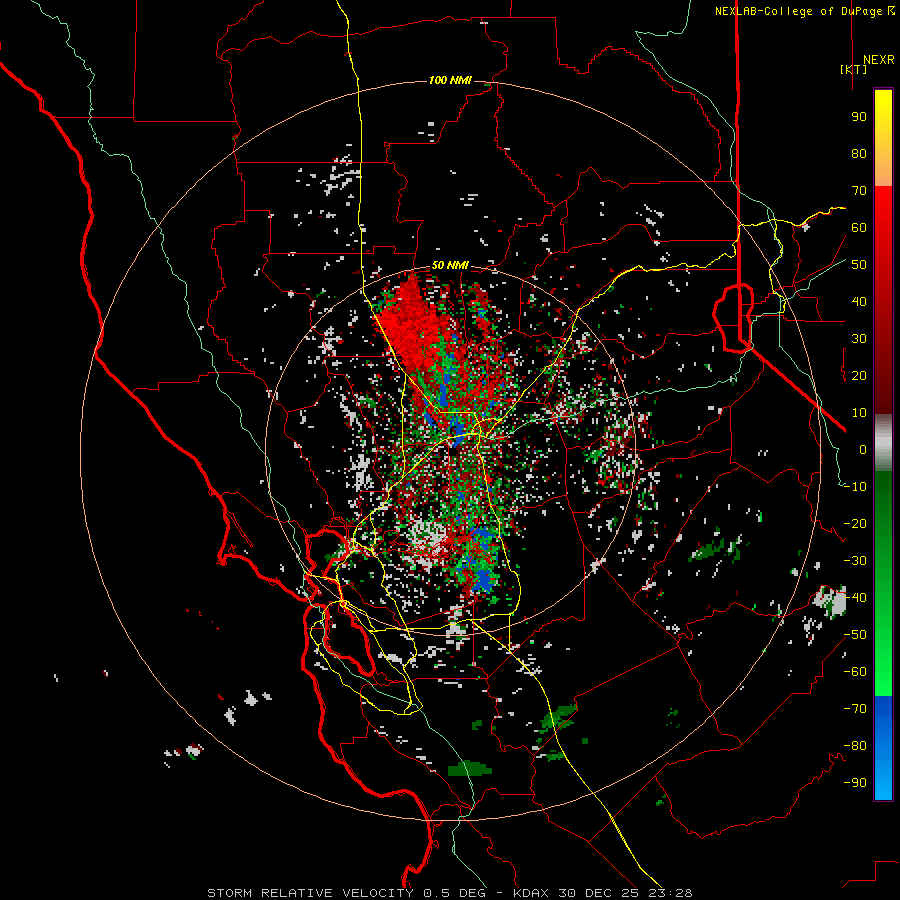Click the 70 value on the velocity scale
This screenshot has width=900, height=900.
tap(859, 191)
